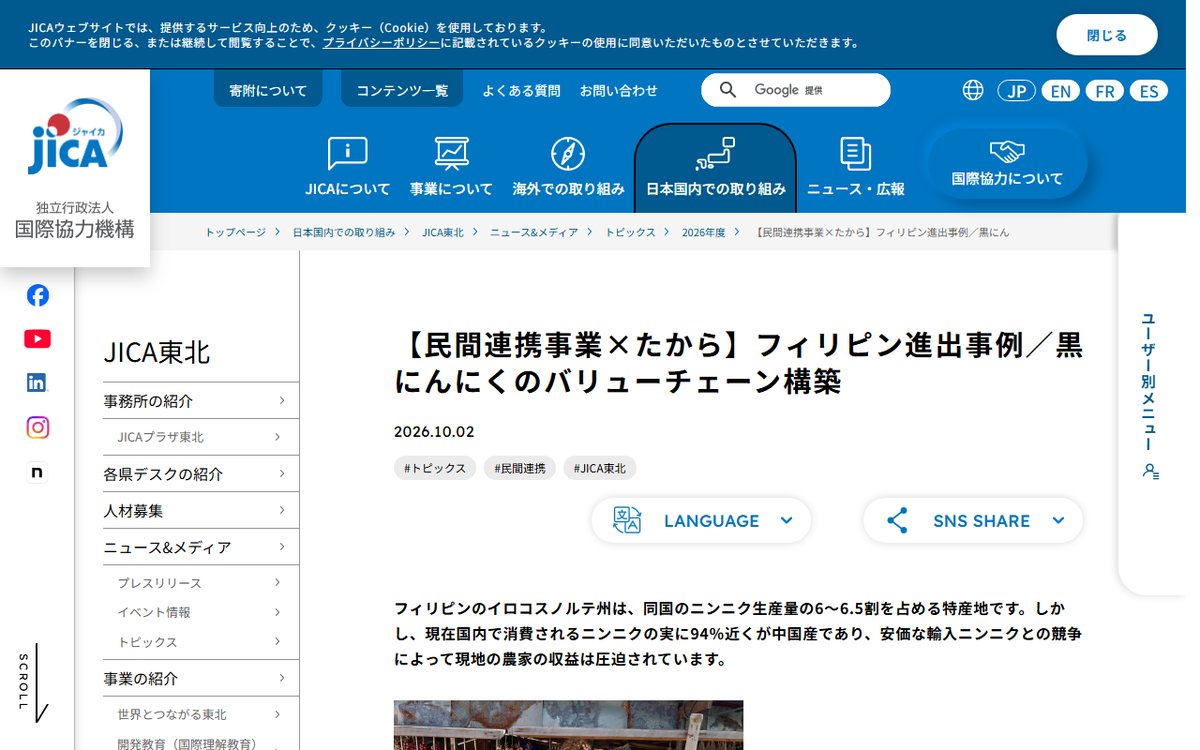Click the globe language icon
Viewport: 1200px width, 750px height.
coord(973,90)
